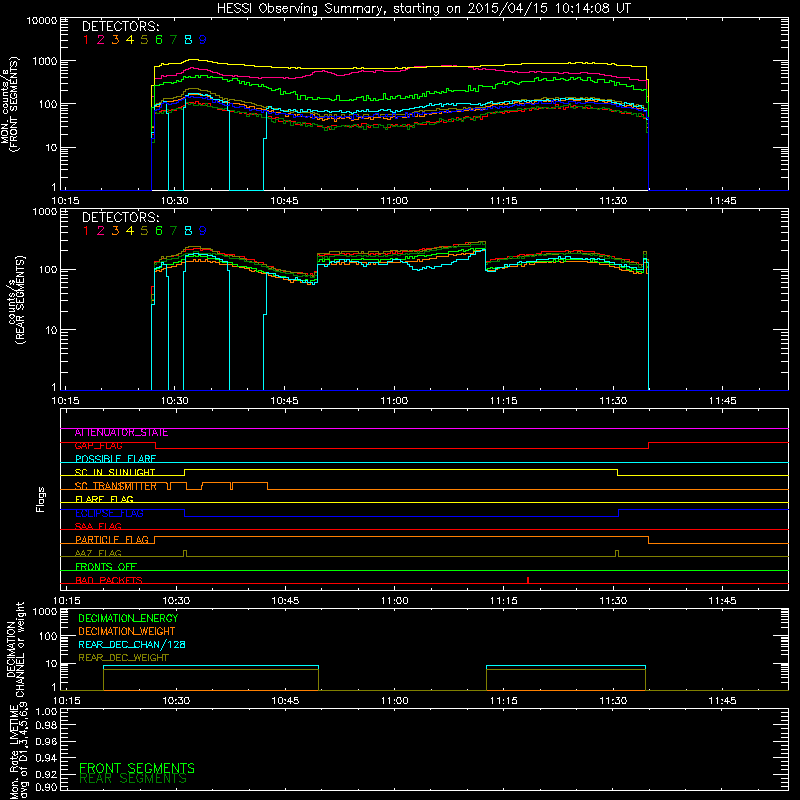Click 11:45 tick label under decimation plot
This screenshot has width=800, height=800.
(722, 701)
